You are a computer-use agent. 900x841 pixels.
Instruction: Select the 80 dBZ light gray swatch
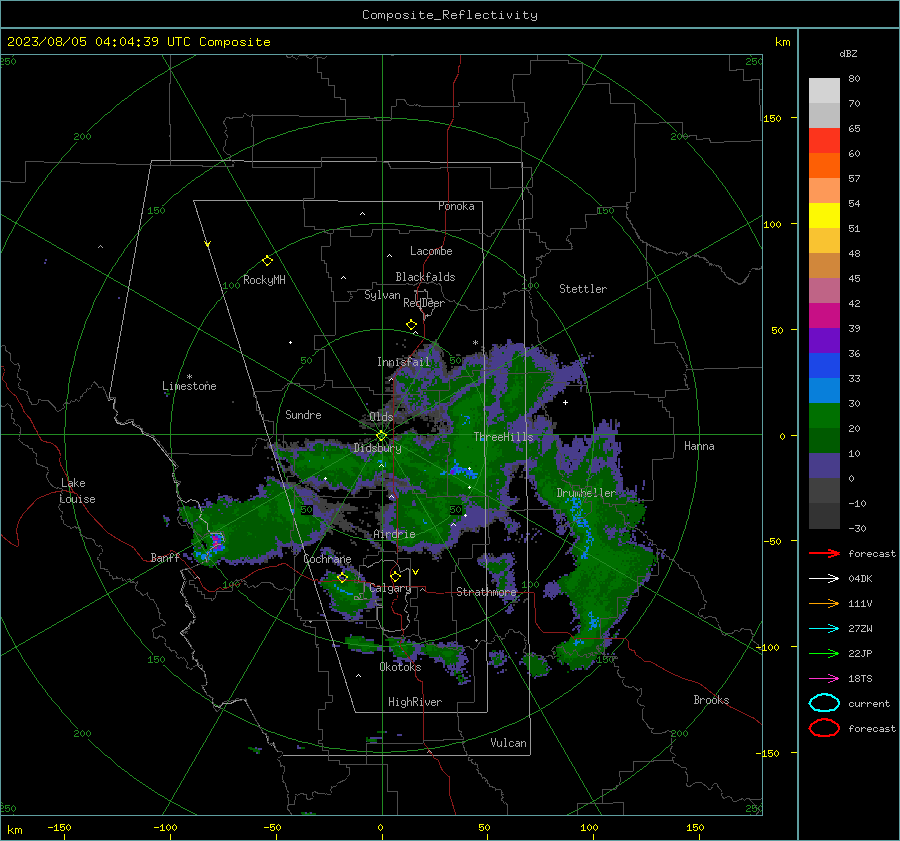824,91
